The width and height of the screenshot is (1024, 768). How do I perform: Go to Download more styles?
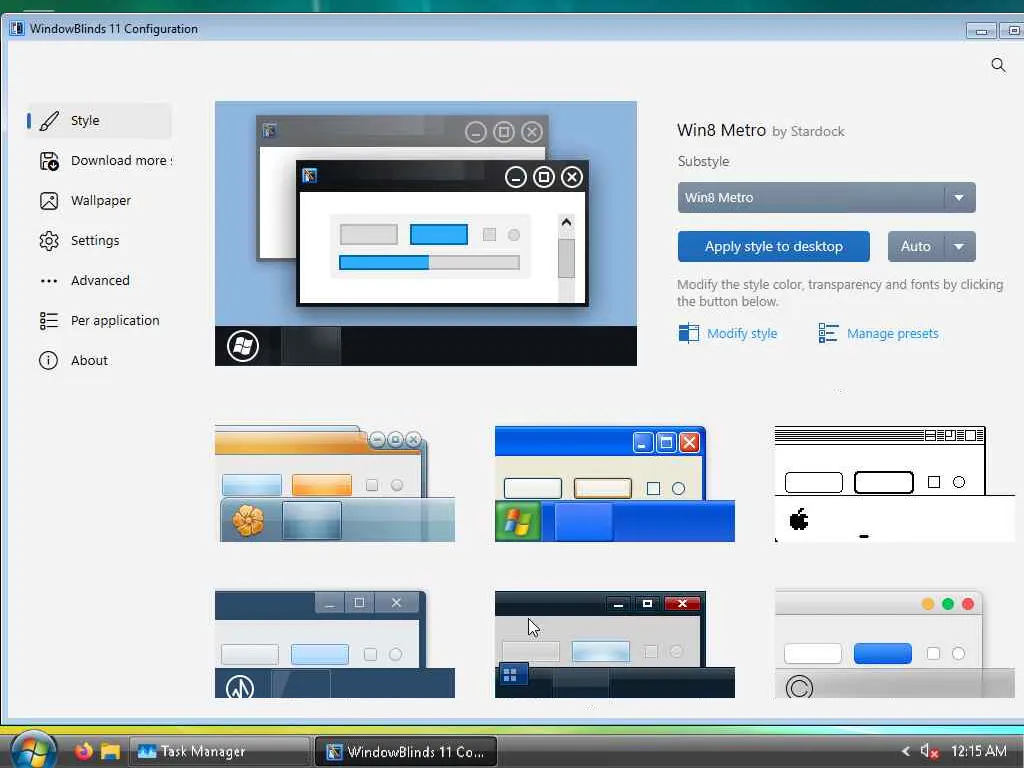(99, 161)
